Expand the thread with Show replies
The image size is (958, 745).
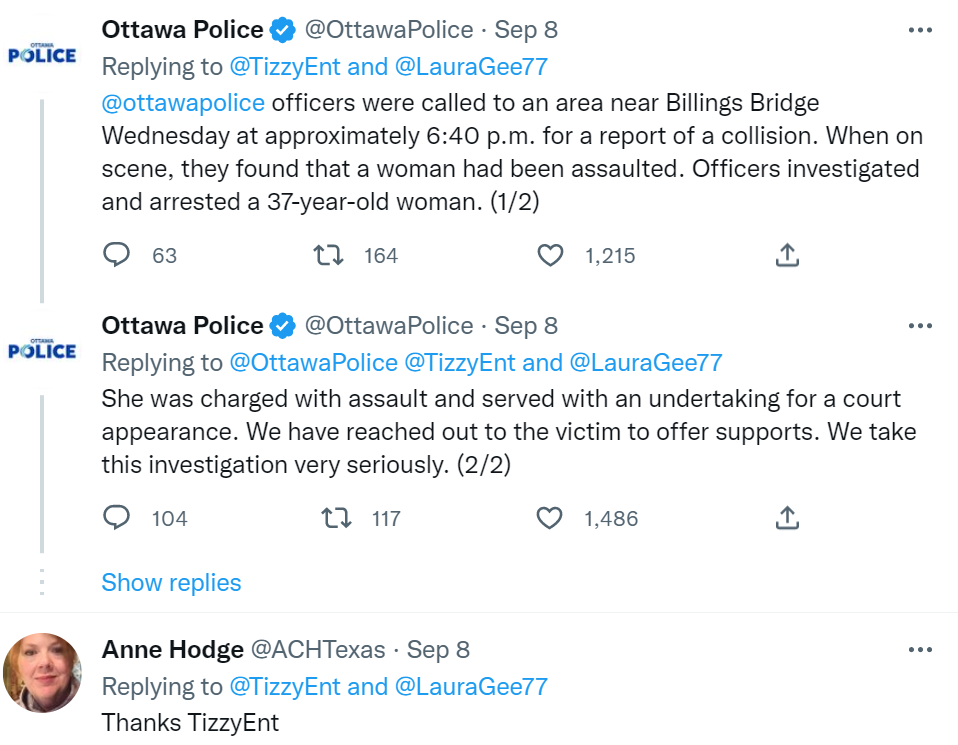(x=171, y=583)
